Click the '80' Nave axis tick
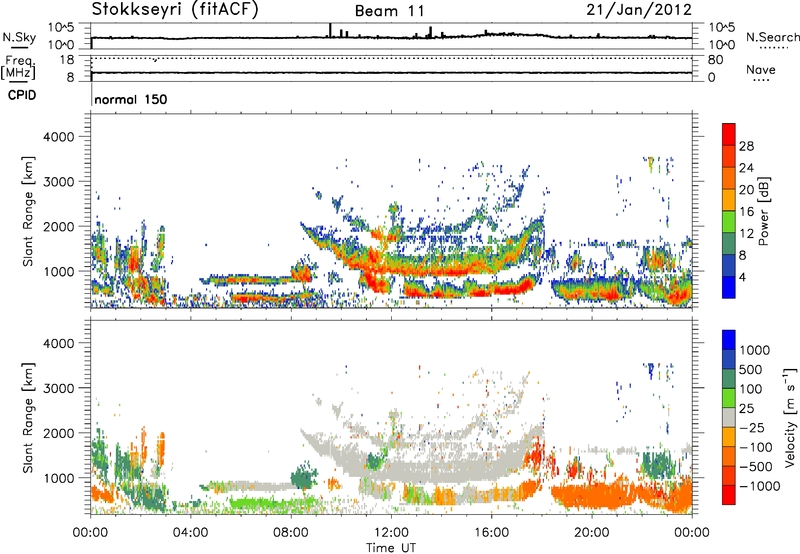Screen dimensions: 800x554 click(x=715, y=60)
